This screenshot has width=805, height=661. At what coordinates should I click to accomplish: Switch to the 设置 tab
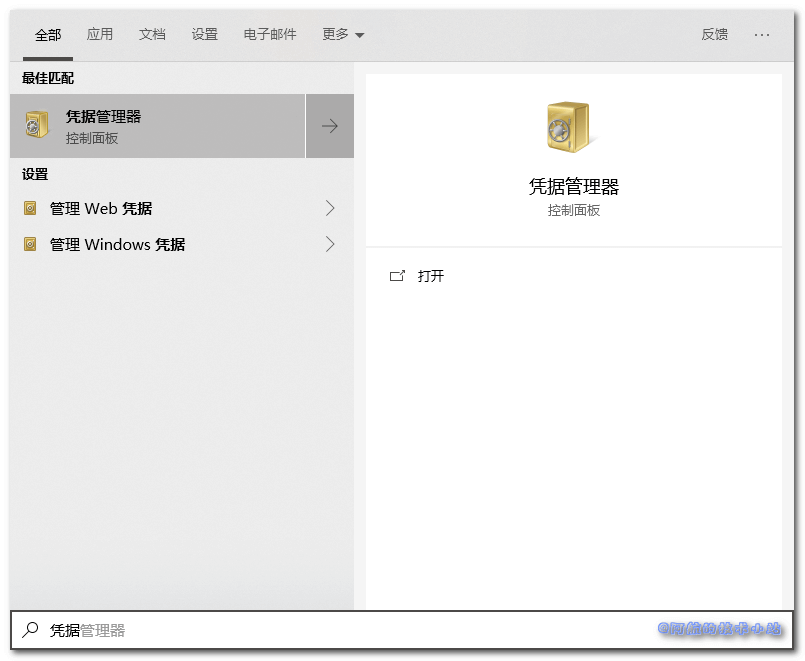point(204,34)
